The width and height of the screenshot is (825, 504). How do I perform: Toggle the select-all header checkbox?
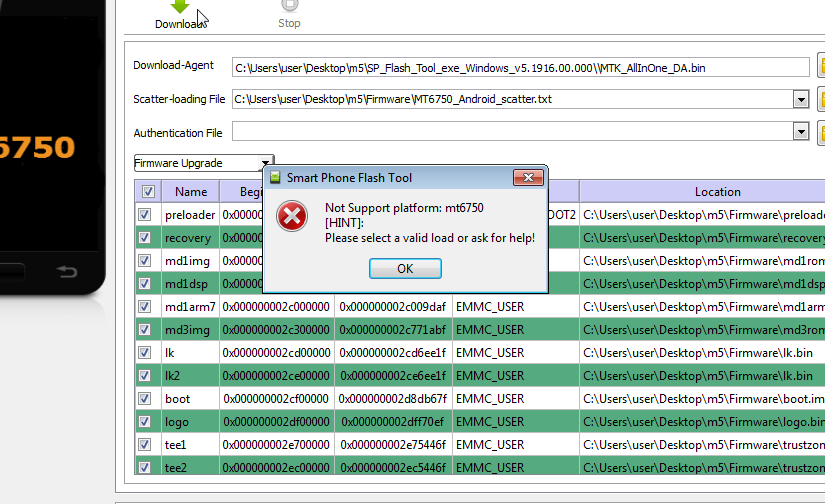pos(148,191)
